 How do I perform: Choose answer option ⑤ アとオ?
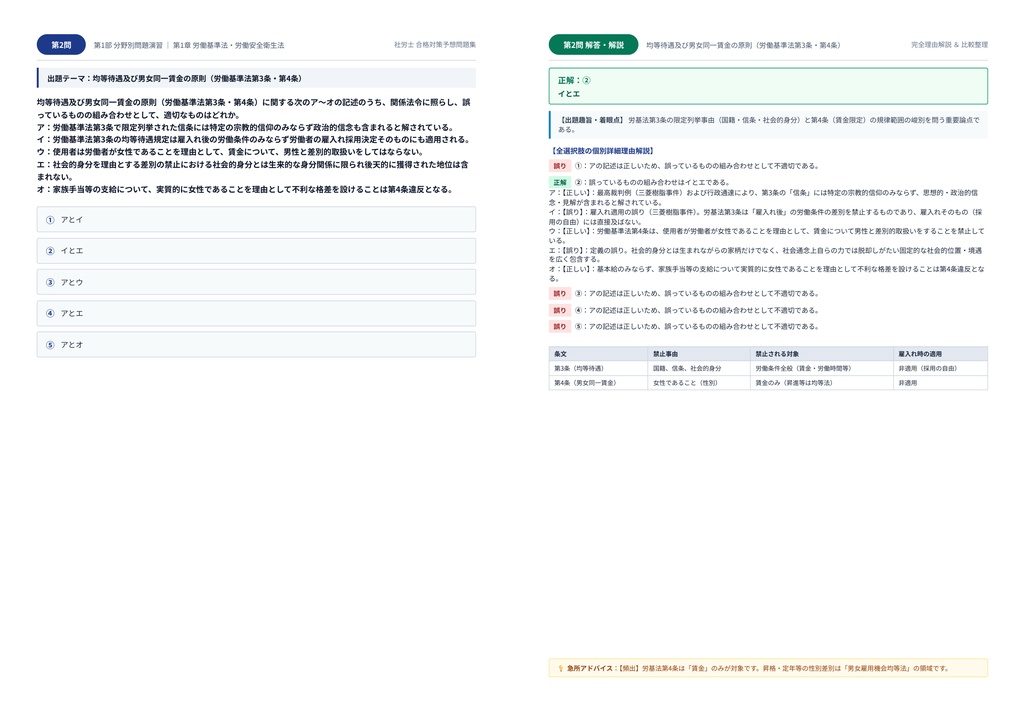pos(256,345)
